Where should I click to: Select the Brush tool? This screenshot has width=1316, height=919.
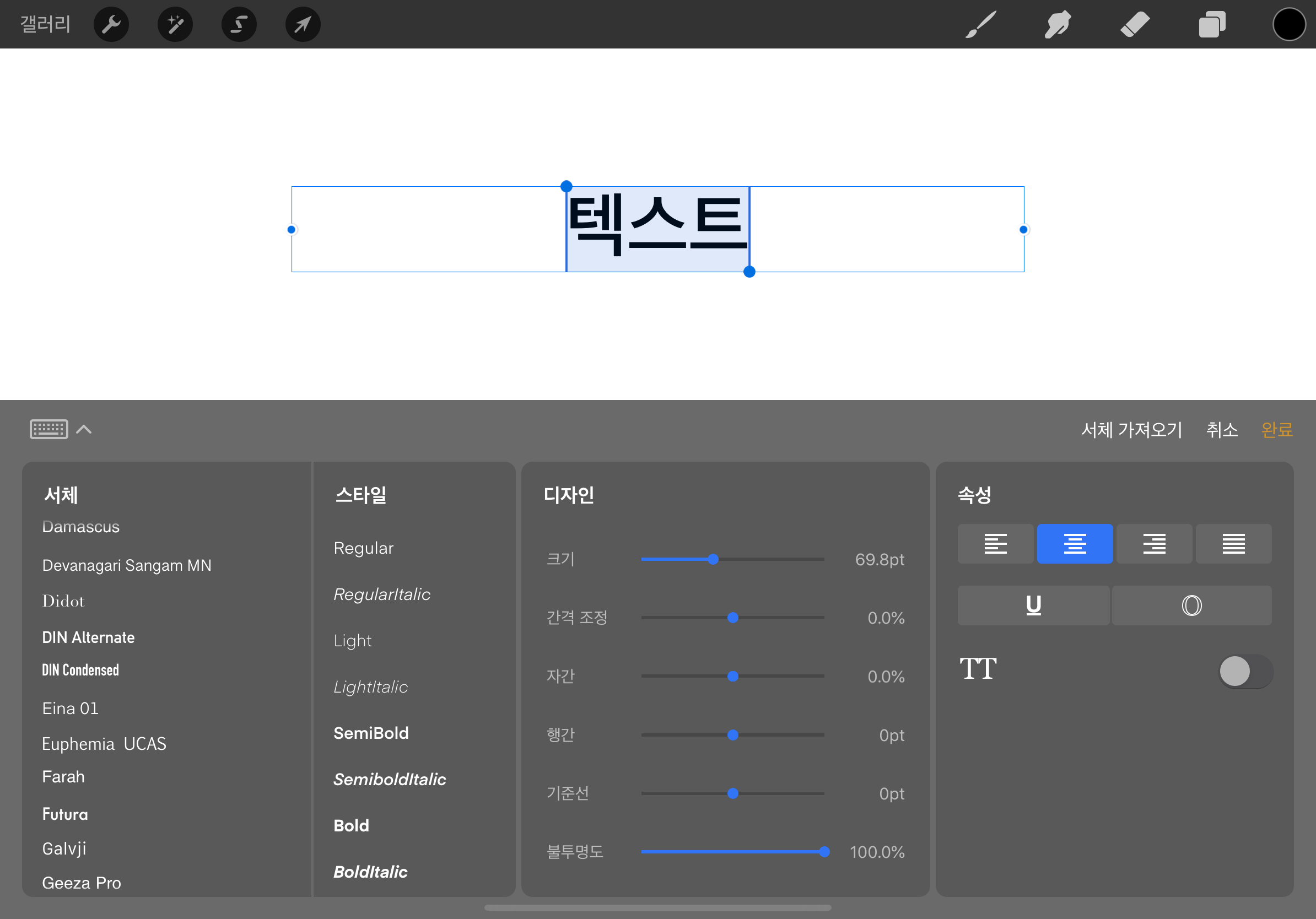pos(981,24)
